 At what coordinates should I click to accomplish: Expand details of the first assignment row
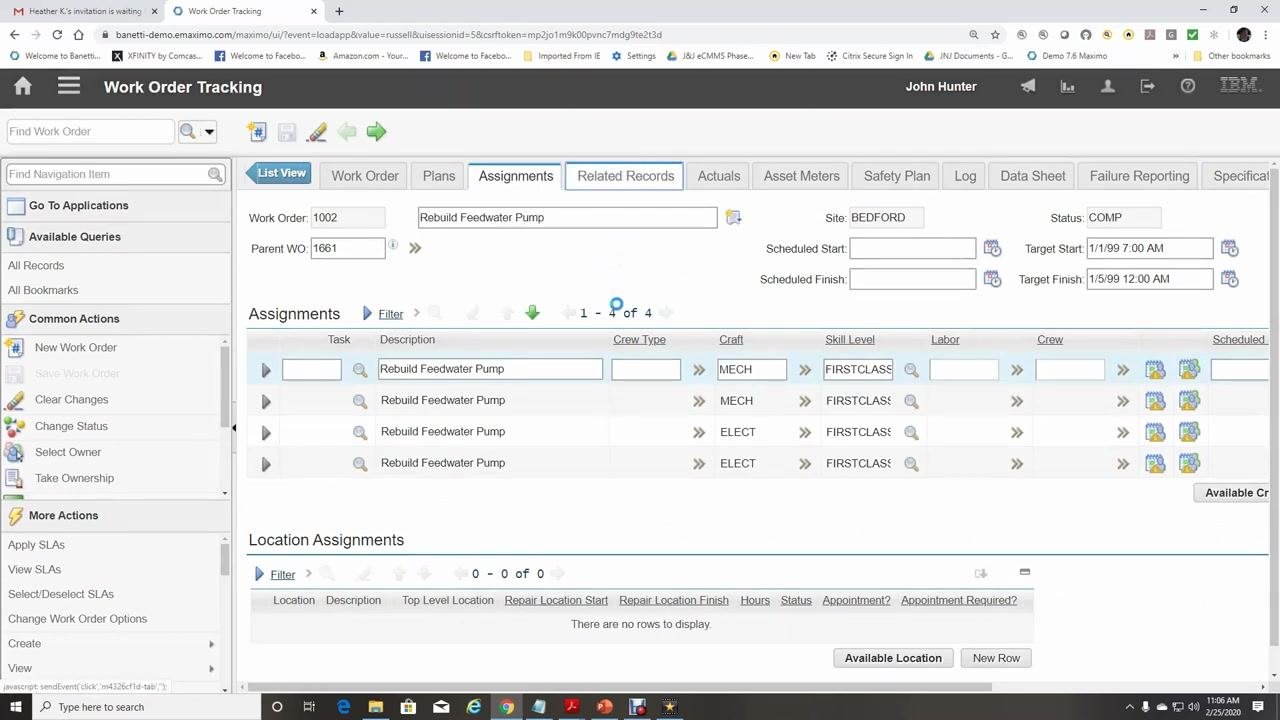tap(266, 370)
